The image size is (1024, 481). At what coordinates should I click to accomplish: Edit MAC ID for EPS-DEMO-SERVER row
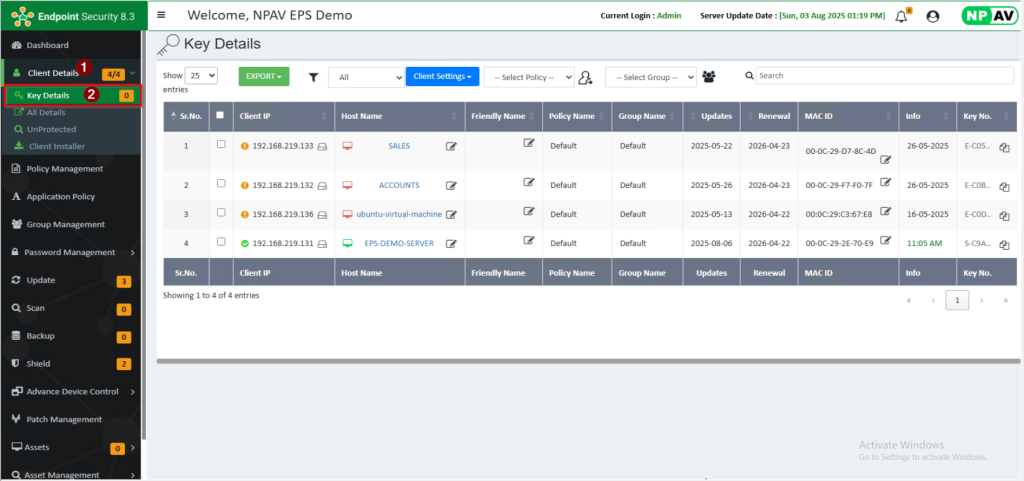click(x=885, y=240)
